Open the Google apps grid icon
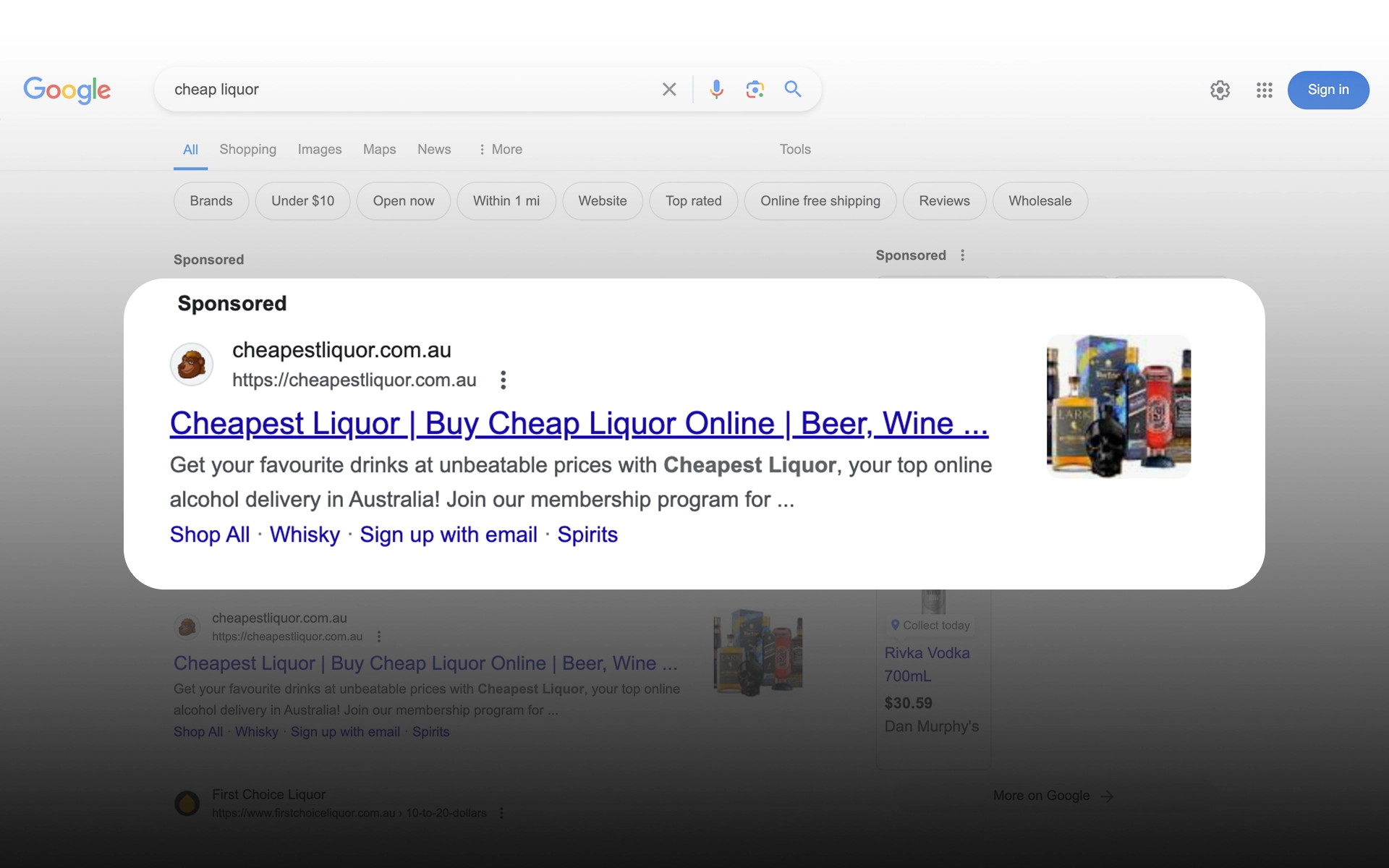 1265,90
